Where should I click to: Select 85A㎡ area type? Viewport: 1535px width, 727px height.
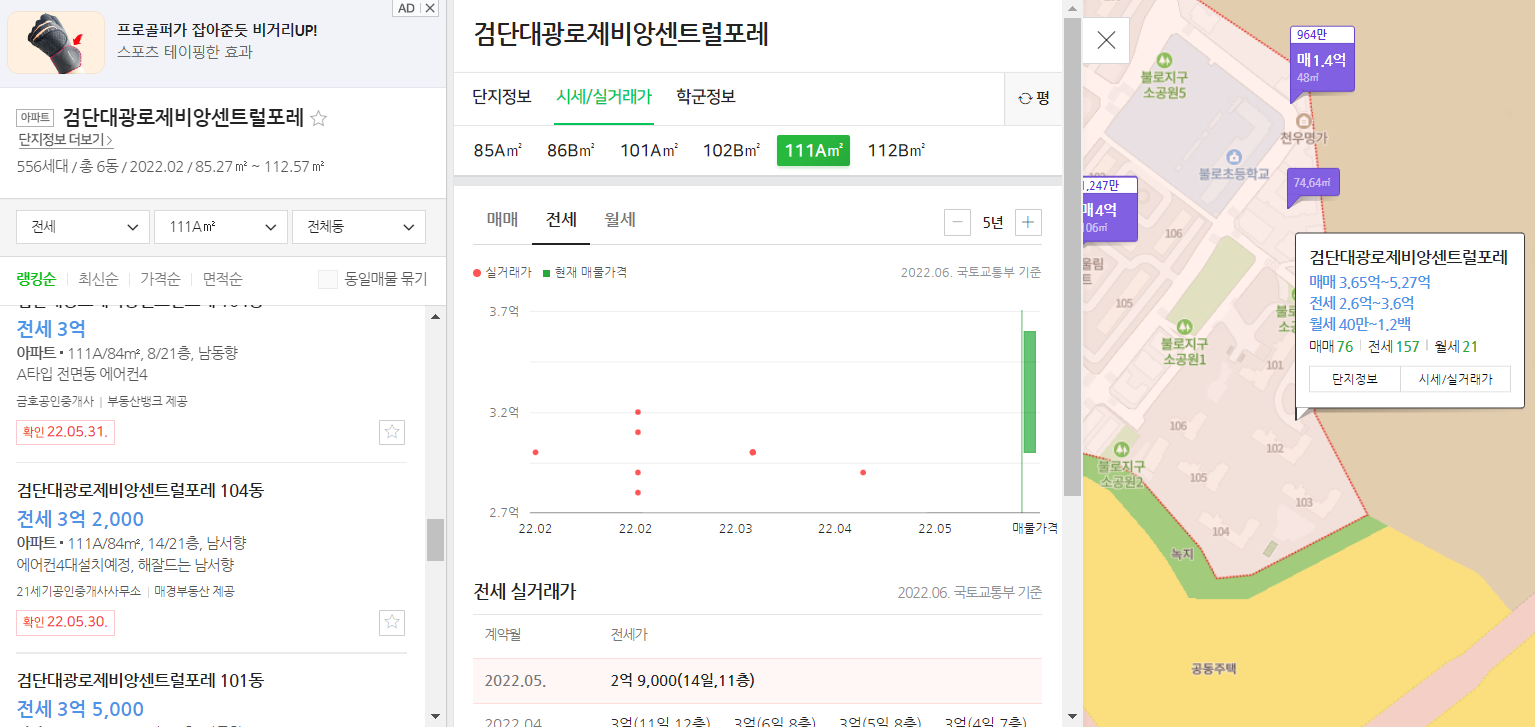(x=498, y=150)
